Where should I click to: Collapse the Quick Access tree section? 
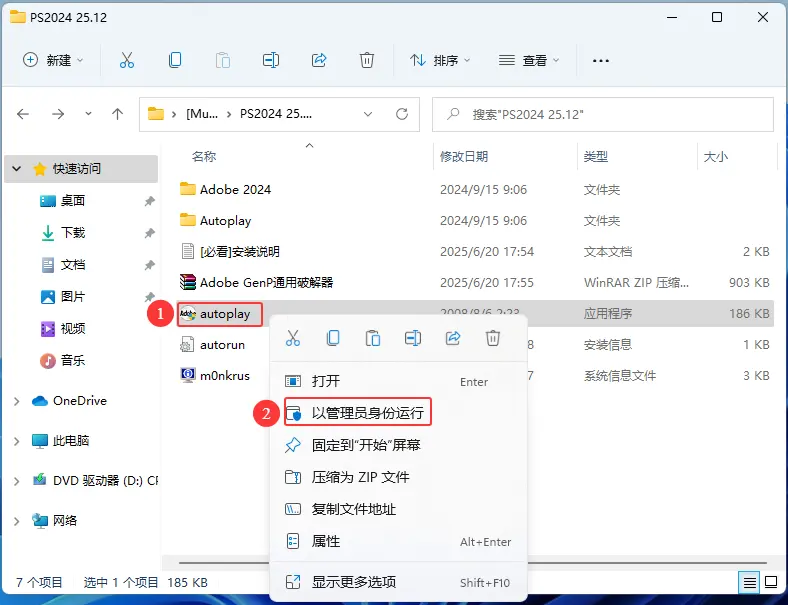[x=17, y=169]
